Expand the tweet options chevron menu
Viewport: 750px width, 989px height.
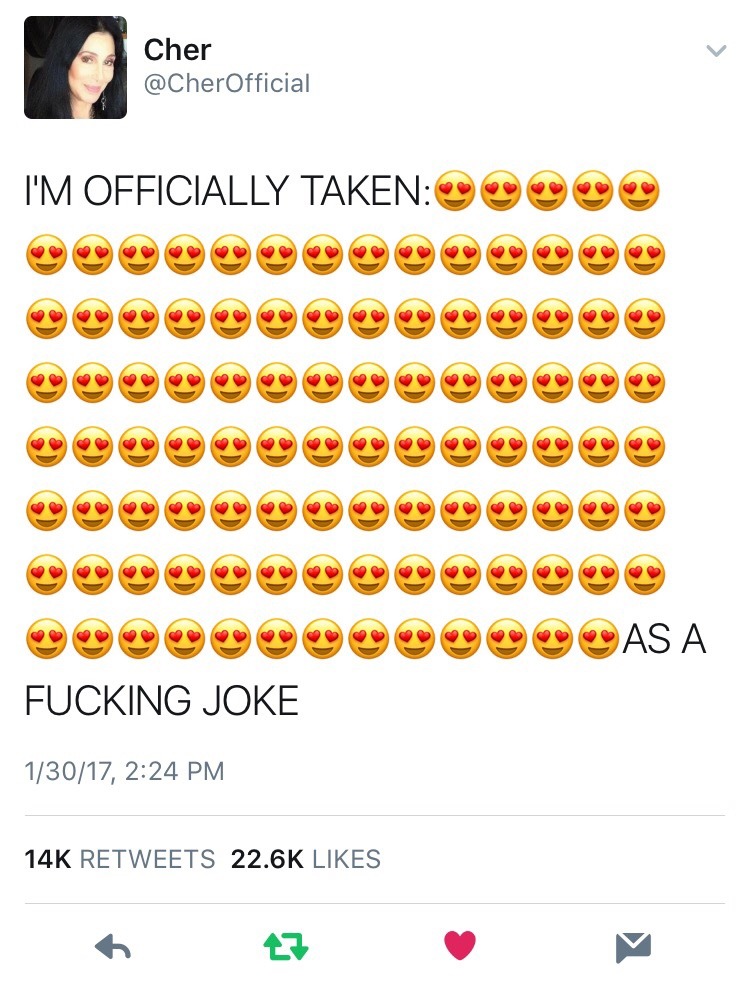[x=715, y=51]
